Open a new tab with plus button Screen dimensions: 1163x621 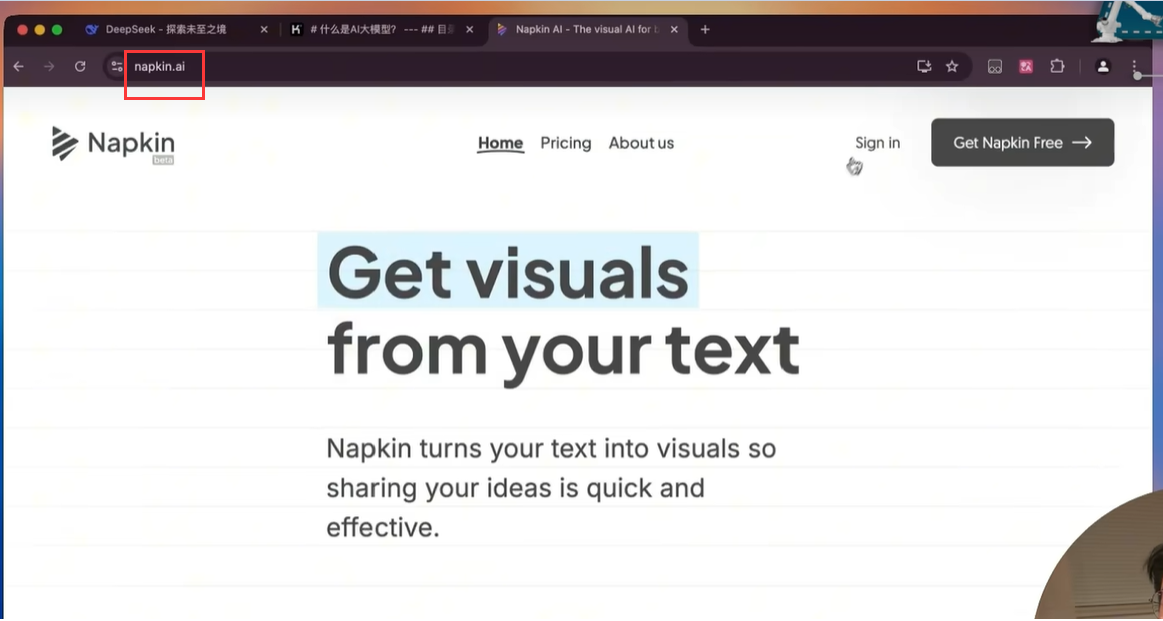tap(705, 30)
